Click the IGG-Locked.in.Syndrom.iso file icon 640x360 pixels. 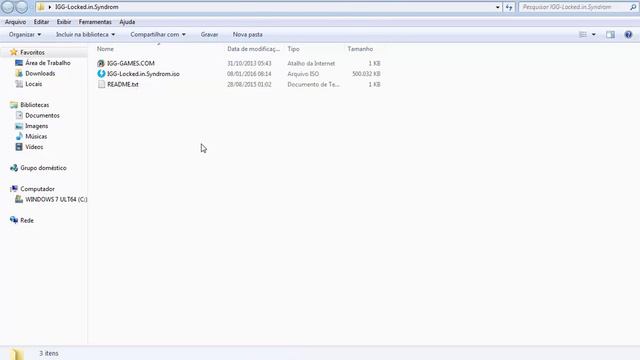click(101, 74)
